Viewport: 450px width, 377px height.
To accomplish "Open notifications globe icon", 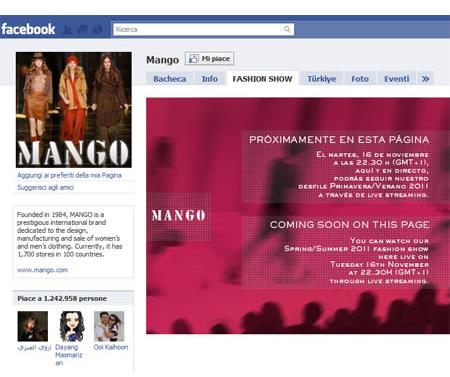I will [x=97, y=30].
